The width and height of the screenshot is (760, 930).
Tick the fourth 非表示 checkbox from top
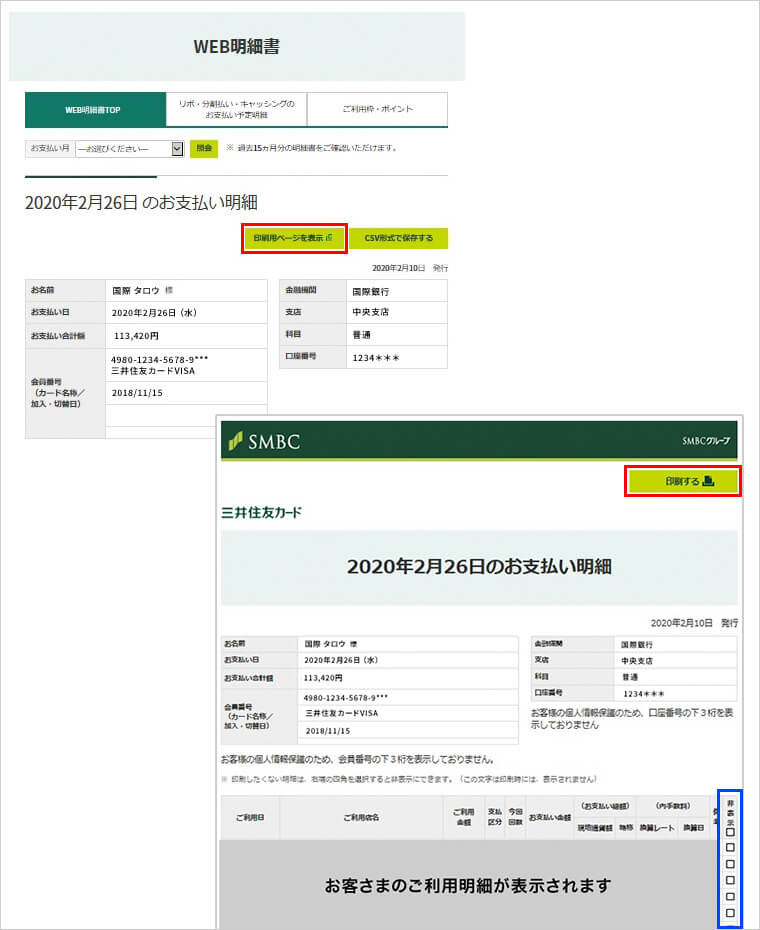point(730,880)
